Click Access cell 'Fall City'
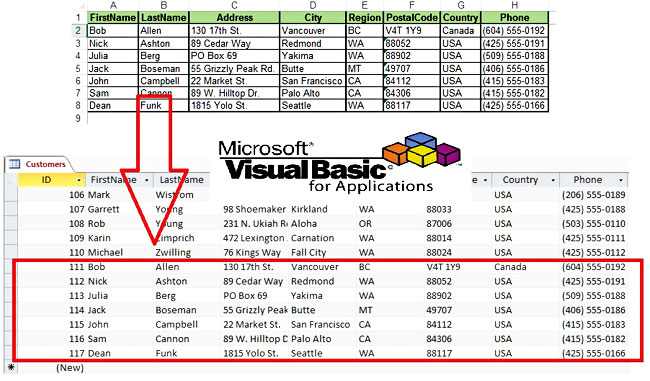The image size is (650, 381). tap(308, 253)
